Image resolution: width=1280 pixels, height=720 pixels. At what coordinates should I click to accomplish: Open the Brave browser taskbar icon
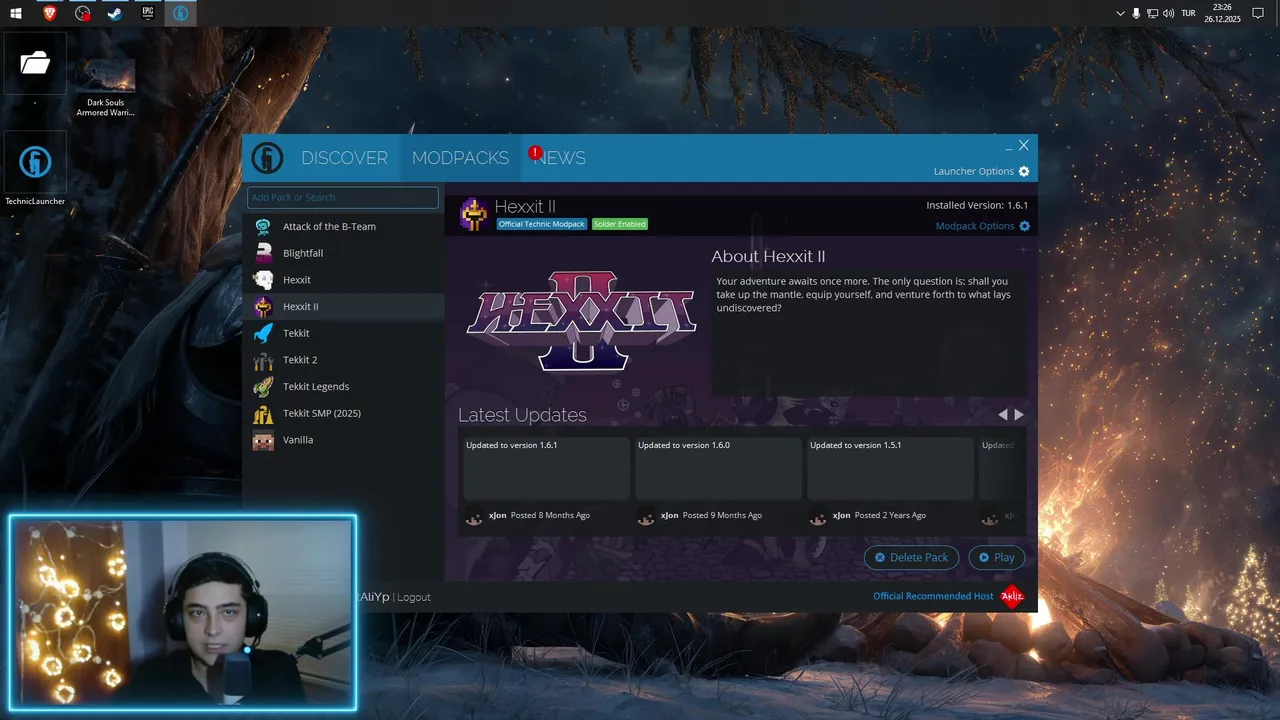point(50,13)
